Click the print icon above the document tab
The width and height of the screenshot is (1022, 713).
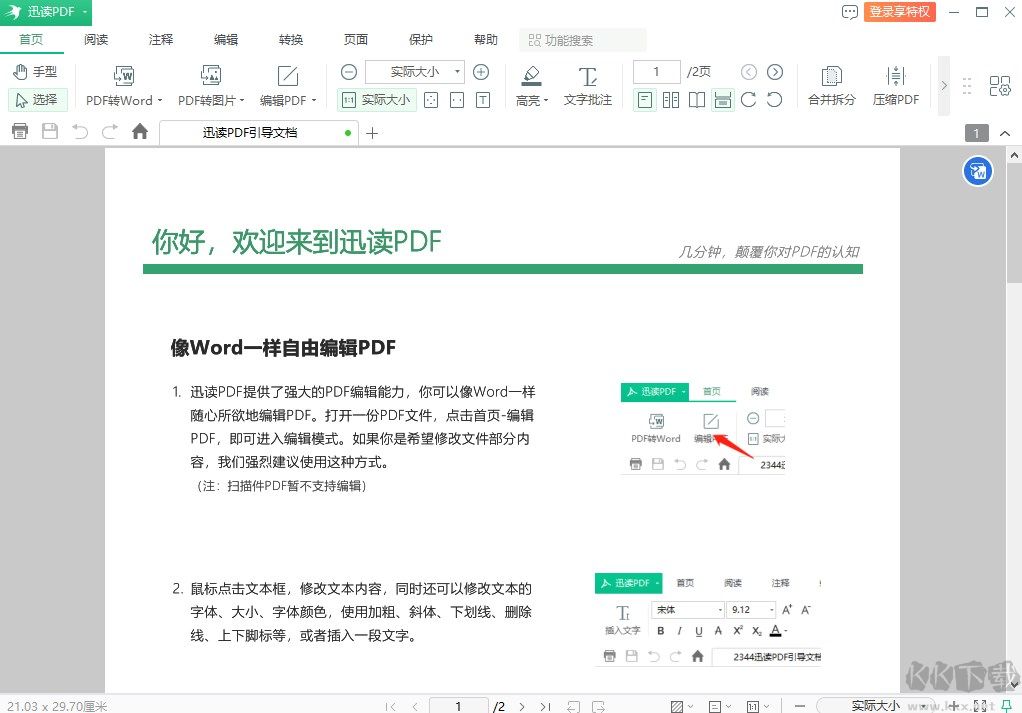tap(20, 131)
